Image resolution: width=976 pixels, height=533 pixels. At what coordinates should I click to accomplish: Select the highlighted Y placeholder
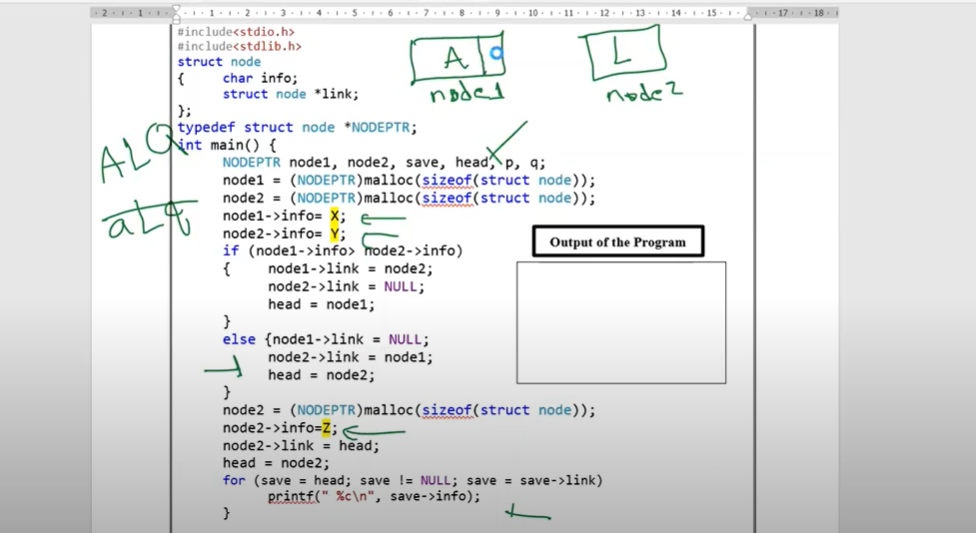click(335, 233)
